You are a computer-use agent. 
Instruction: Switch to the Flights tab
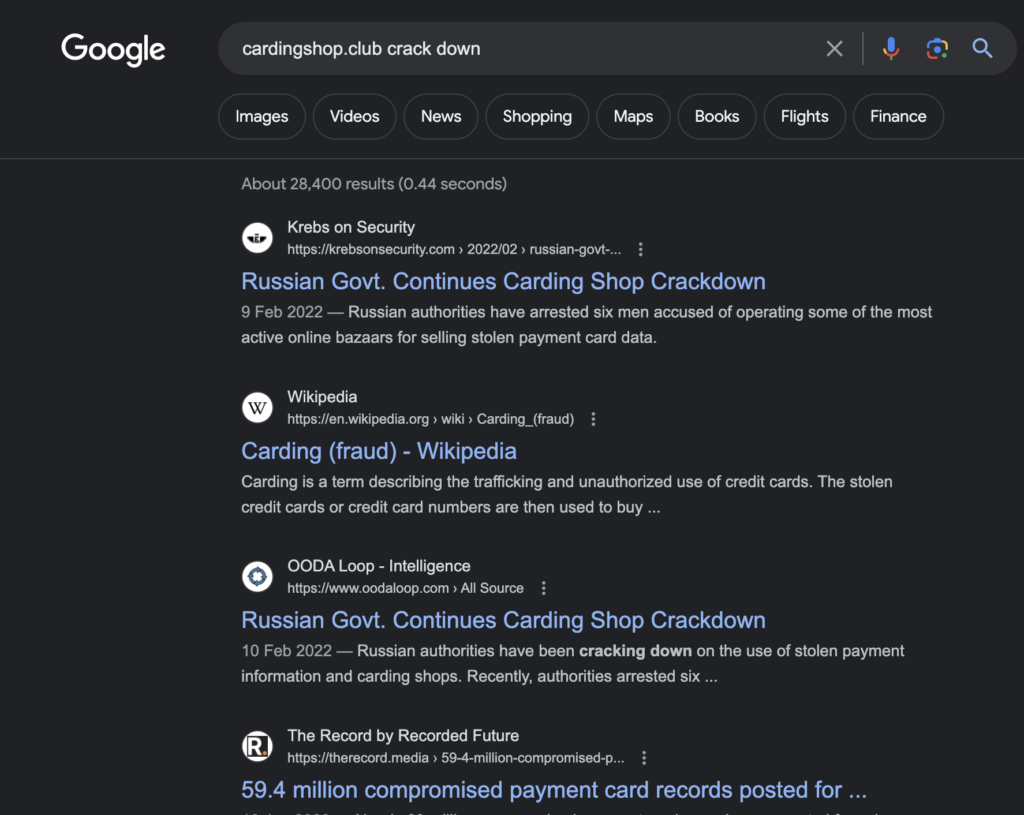805,116
